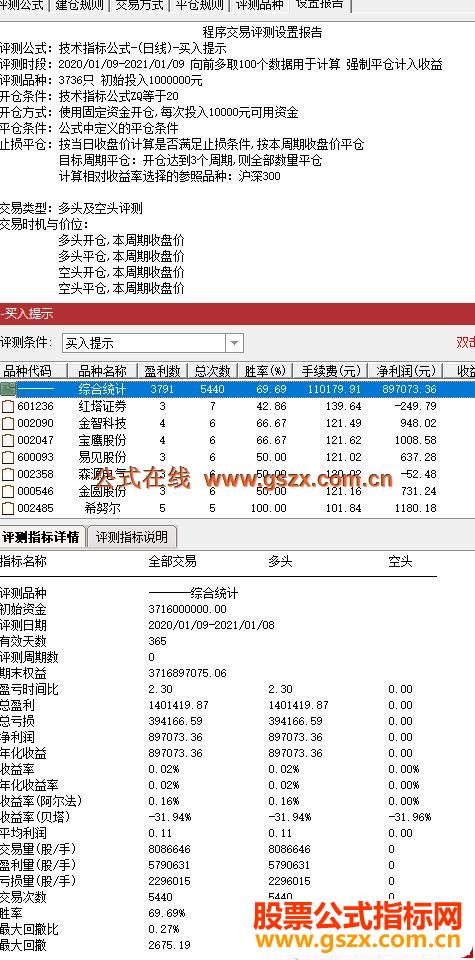Click stock code 601236
This screenshot has width=475, height=960.
coord(36,407)
